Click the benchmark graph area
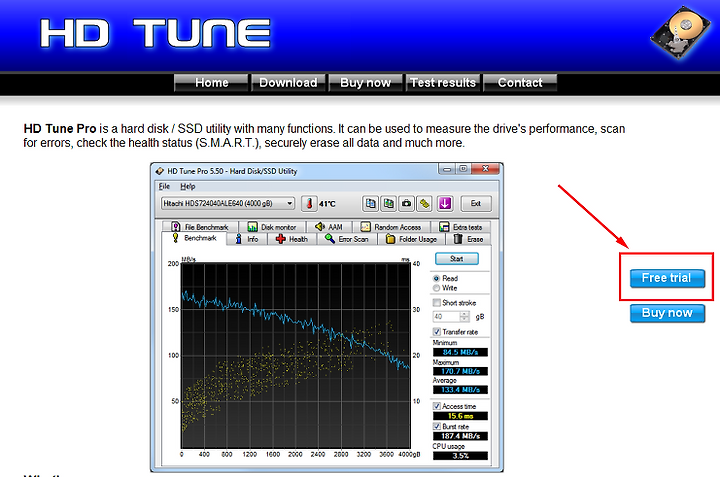720x477 pixels. pos(295,355)
